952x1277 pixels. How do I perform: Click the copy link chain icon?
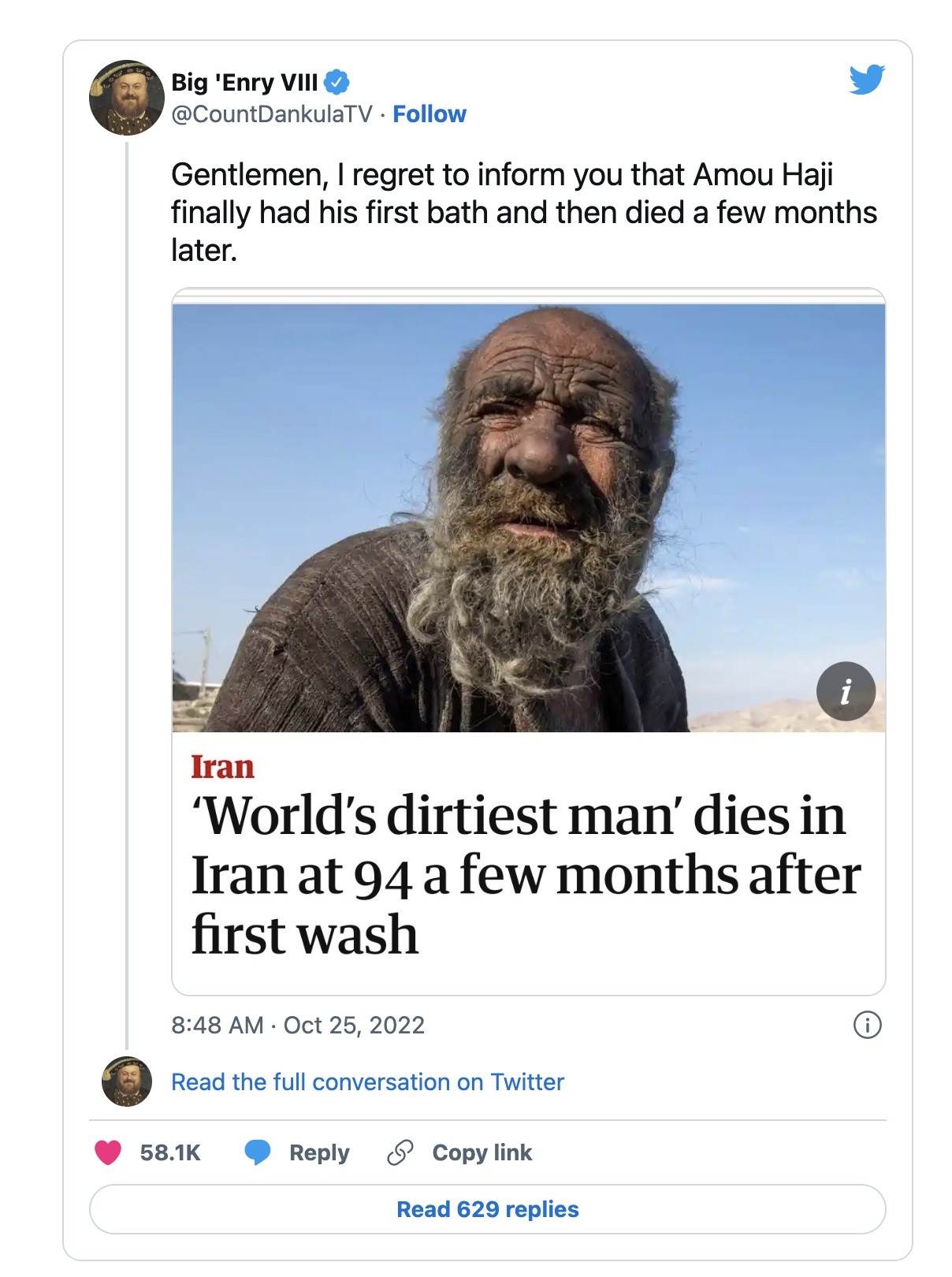pos(400,1152)
